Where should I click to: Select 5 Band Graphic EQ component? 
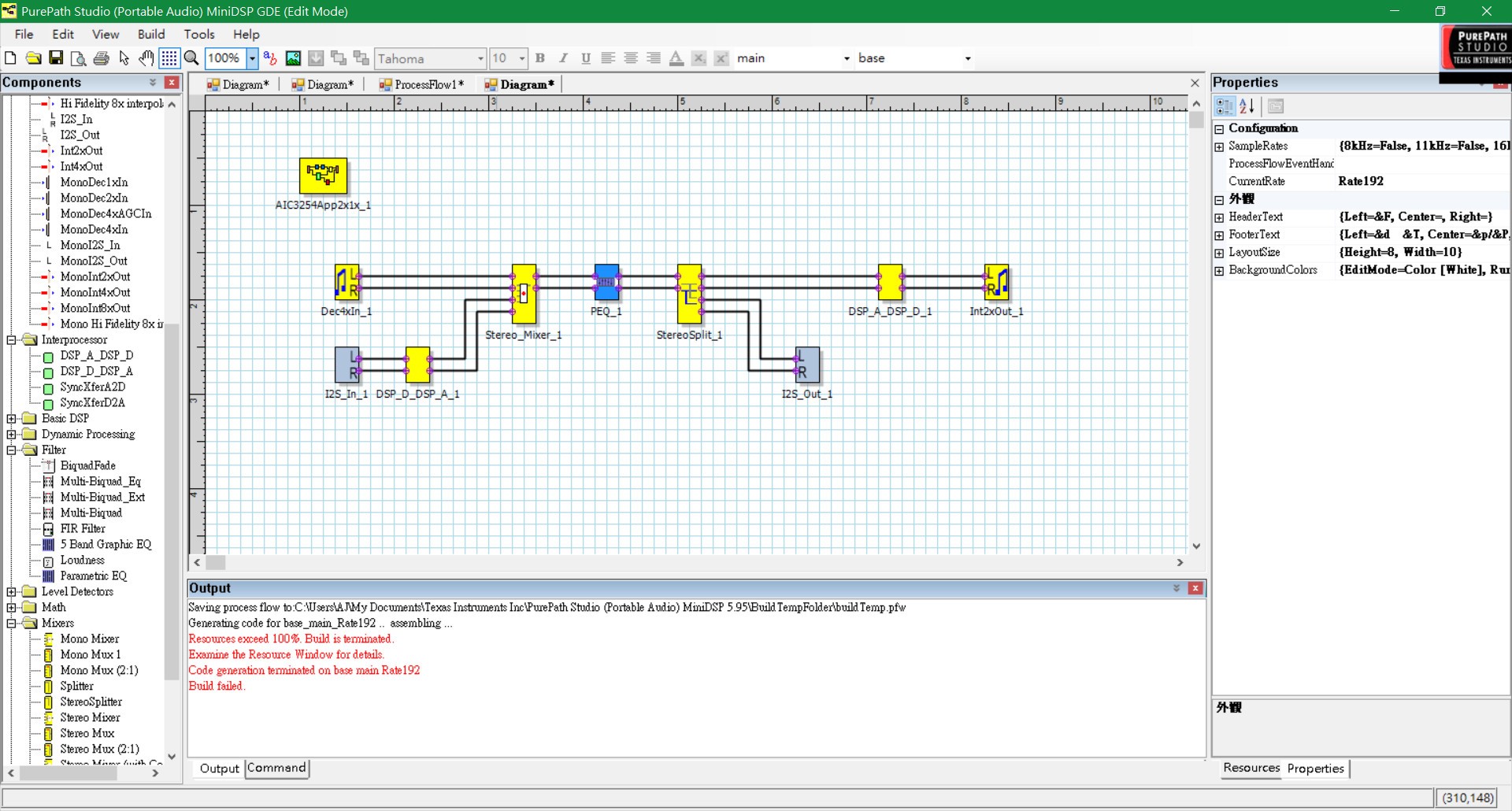click(x=106, y=544)
